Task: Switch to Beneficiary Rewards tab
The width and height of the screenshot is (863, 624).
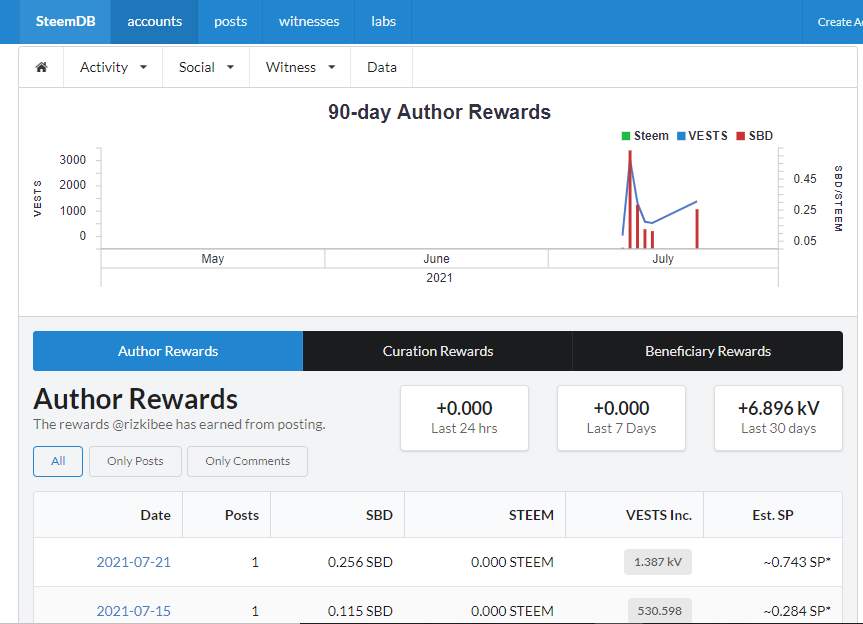Action: click(x=708, y=351)
